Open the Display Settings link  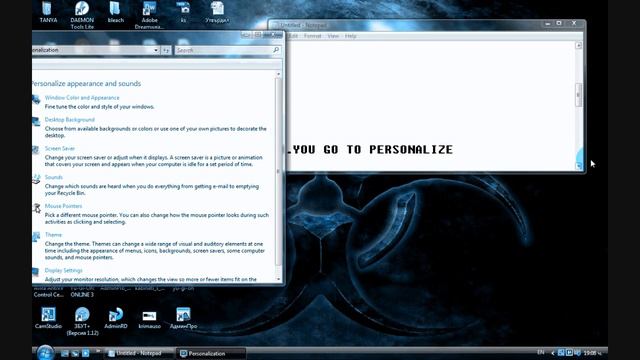pyautogui.click(x=63, y=270)
